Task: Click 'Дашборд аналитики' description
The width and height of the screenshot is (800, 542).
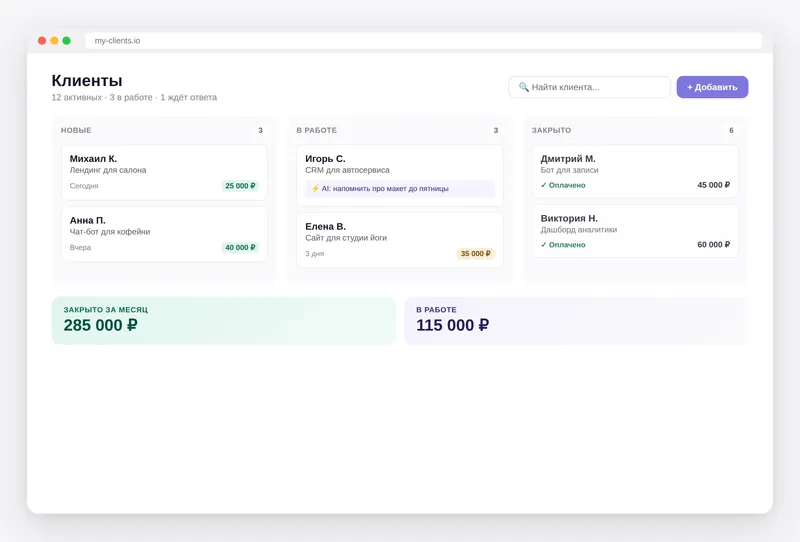Action: coord(579,230)
